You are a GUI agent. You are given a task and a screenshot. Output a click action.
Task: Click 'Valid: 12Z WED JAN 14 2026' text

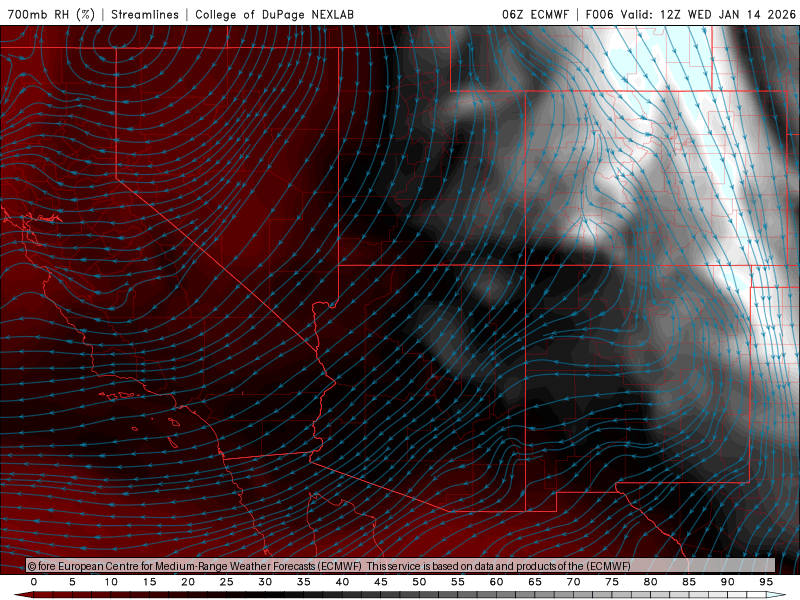708,14
